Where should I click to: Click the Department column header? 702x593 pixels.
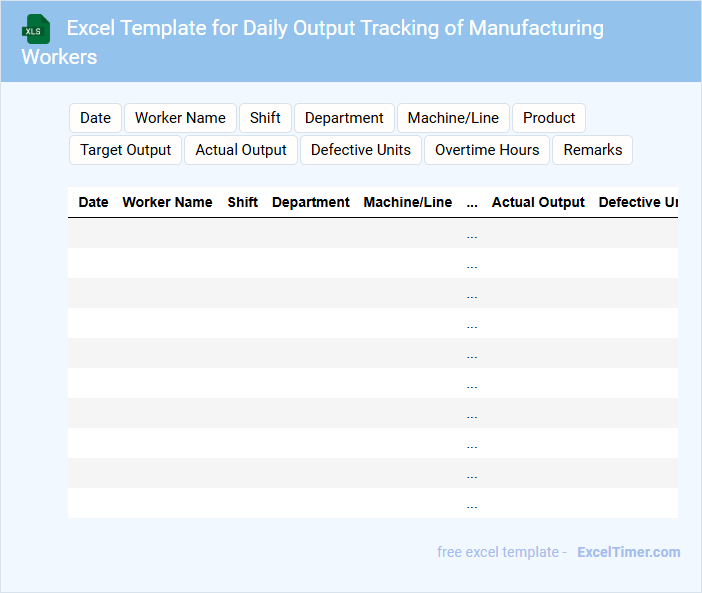pos(311,202)
